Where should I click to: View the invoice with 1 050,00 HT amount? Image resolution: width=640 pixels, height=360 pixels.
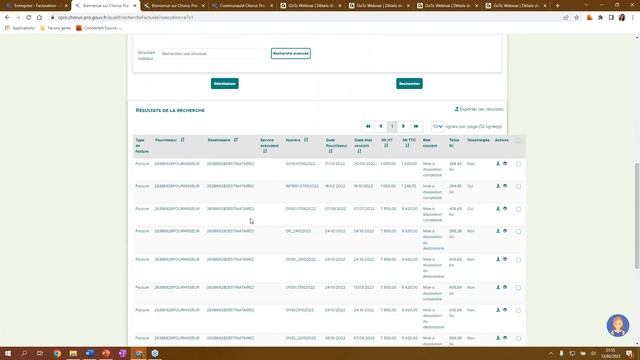tap(505, 186)
